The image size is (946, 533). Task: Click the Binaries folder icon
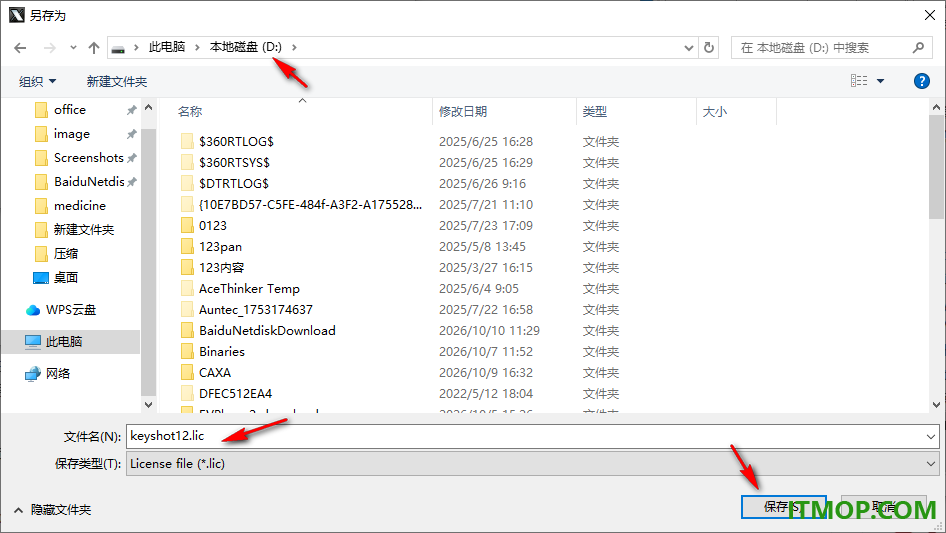tap(188, 351)
